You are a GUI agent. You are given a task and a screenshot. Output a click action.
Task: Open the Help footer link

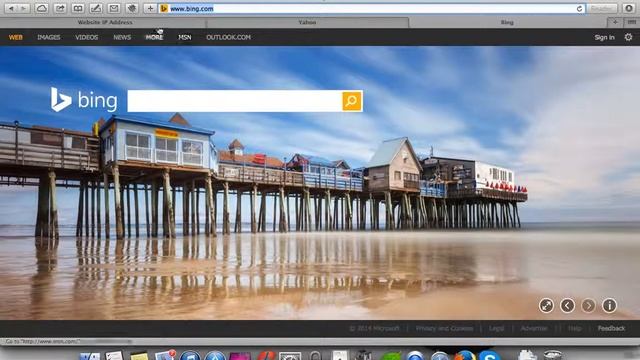(574, 328)
